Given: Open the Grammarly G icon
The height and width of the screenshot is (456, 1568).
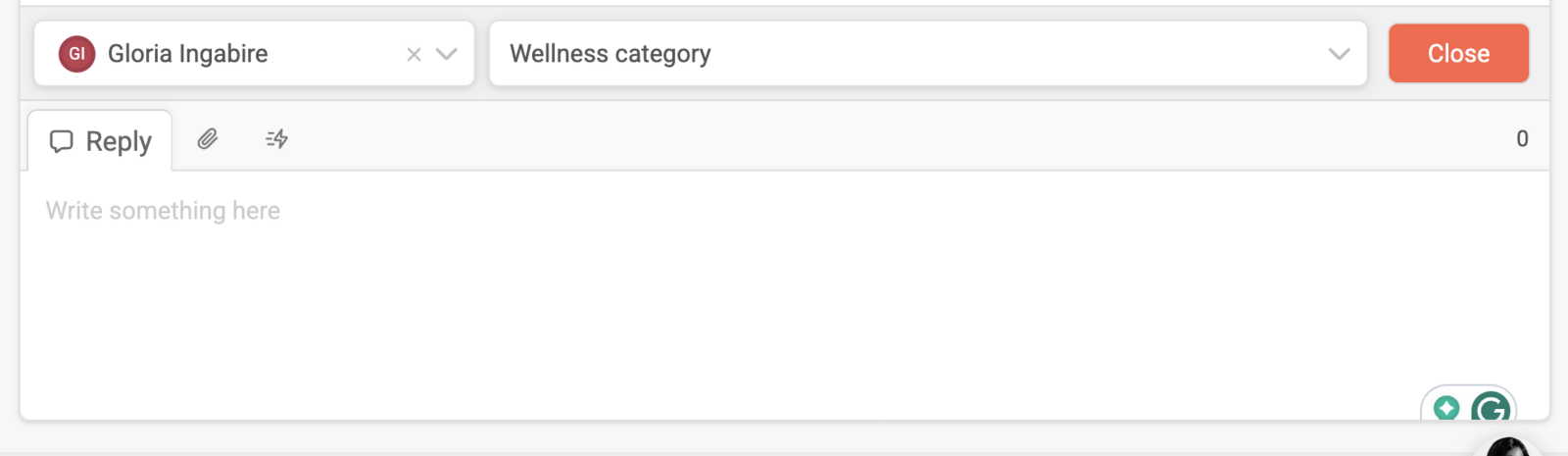Looking at the screenshot, I should 1491,407.
